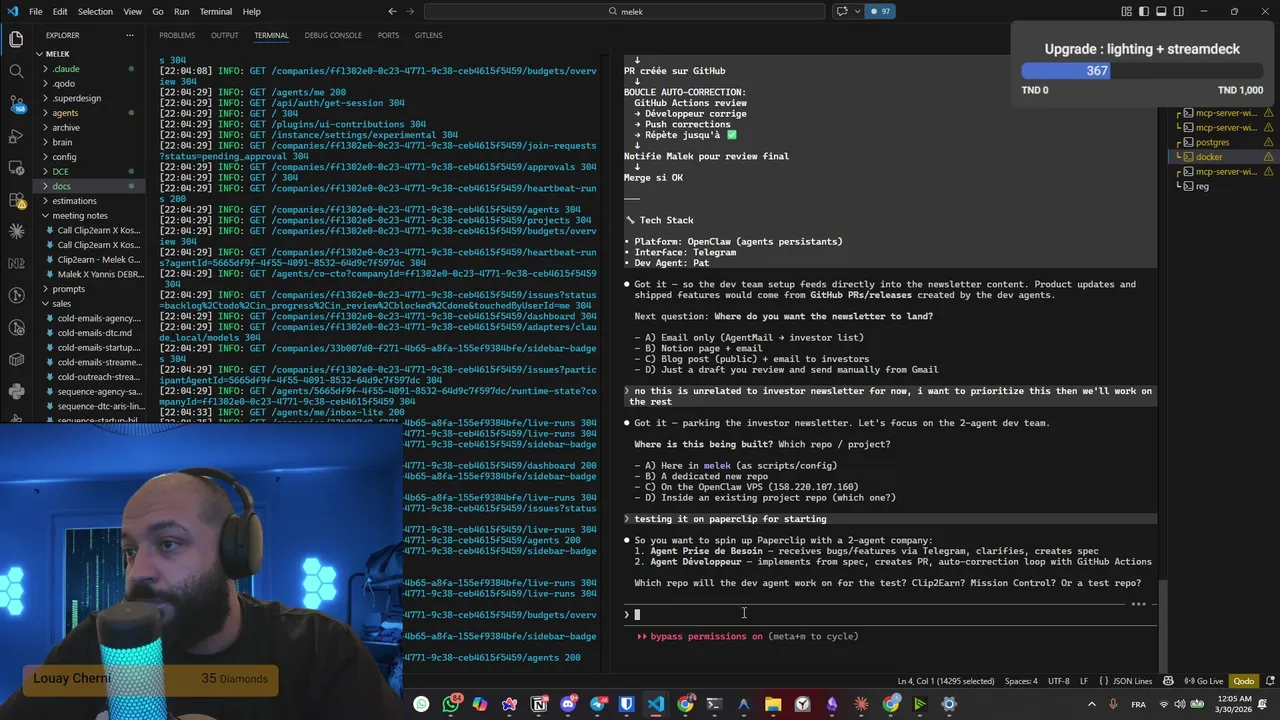This screenshot has height=720, width=1280.
Task: Open the Search view in activity bar
Action: click(x=16, y=72)
